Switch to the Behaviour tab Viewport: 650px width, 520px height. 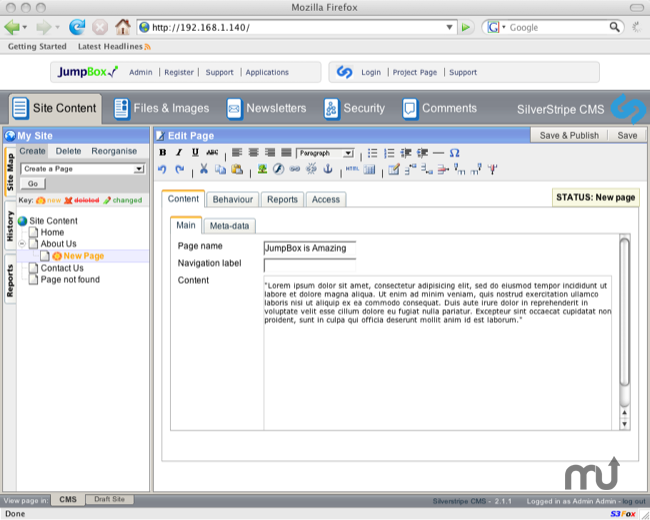(x=233, y=199)
